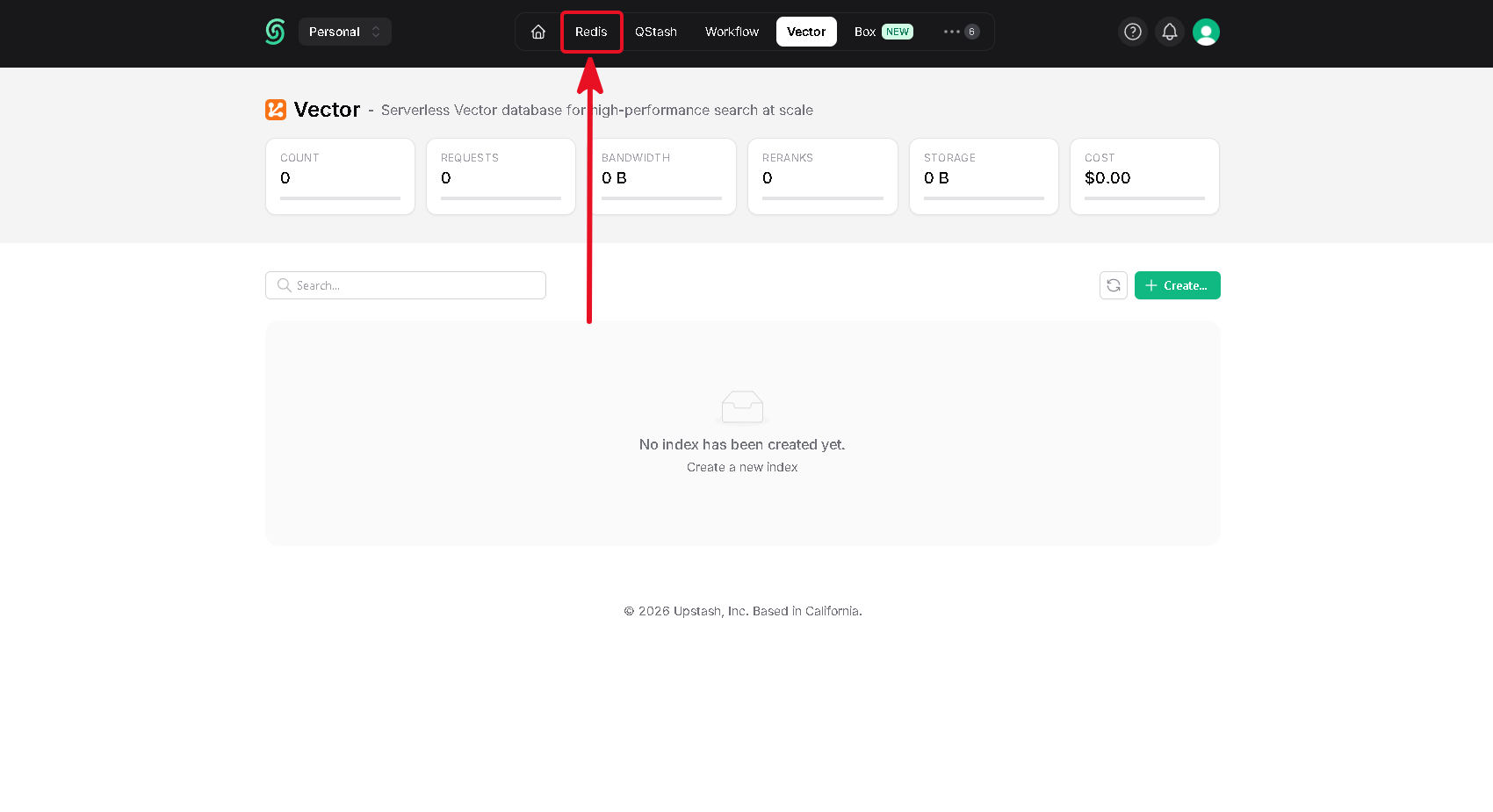This screenshot has width=1493, height=812.
Task: Open notifications bell icon
Action: [1170, 32]
